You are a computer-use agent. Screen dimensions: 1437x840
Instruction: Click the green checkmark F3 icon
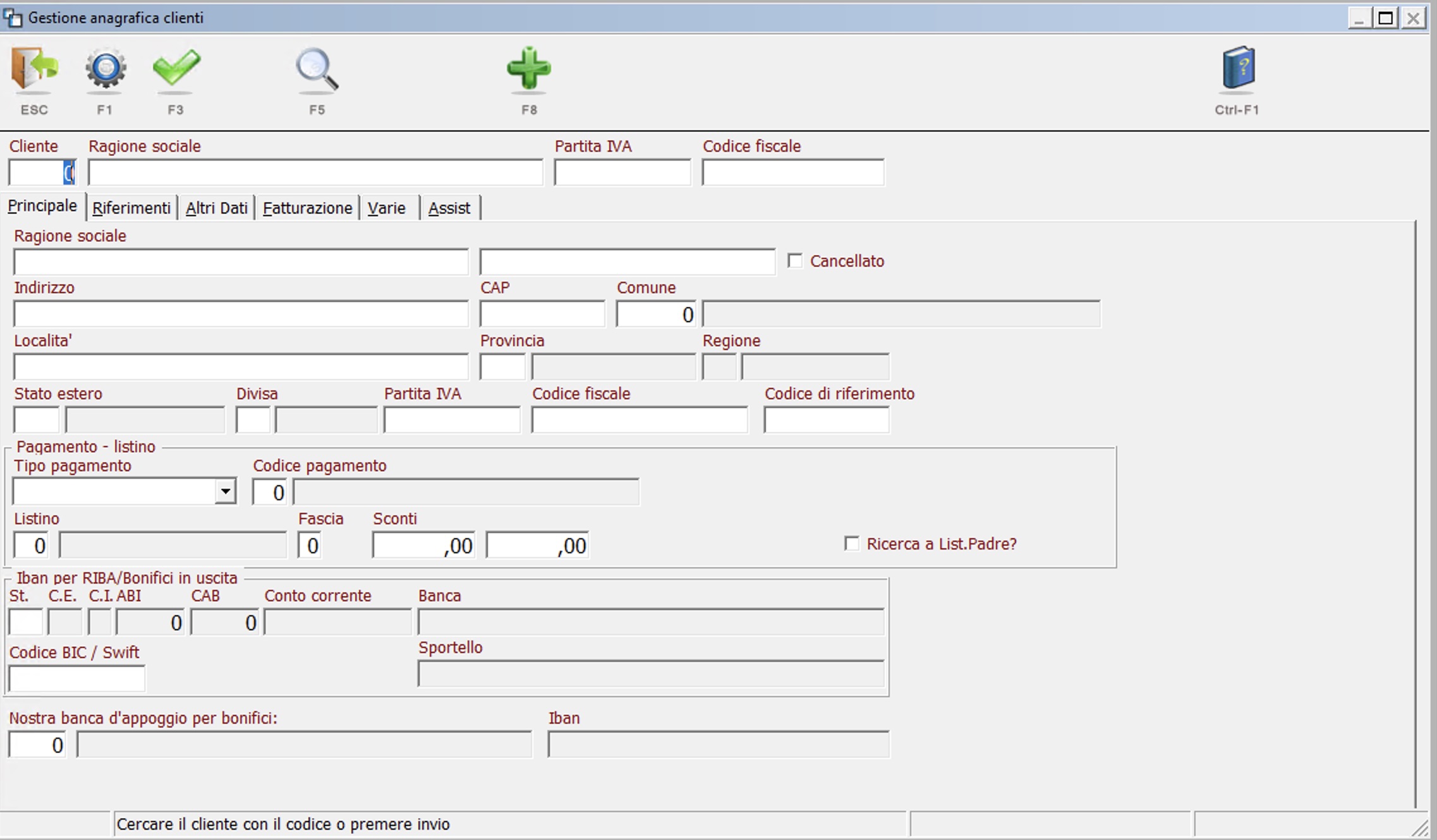(x=176, y=68)
